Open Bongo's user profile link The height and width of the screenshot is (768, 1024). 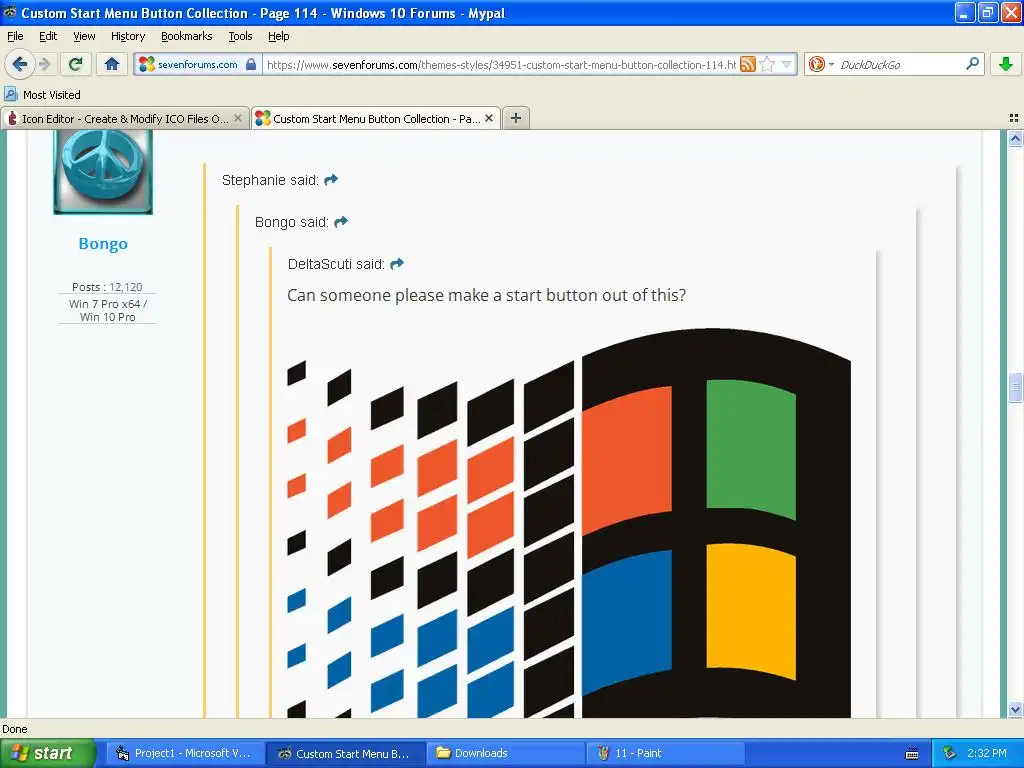[x=103, y=244]
